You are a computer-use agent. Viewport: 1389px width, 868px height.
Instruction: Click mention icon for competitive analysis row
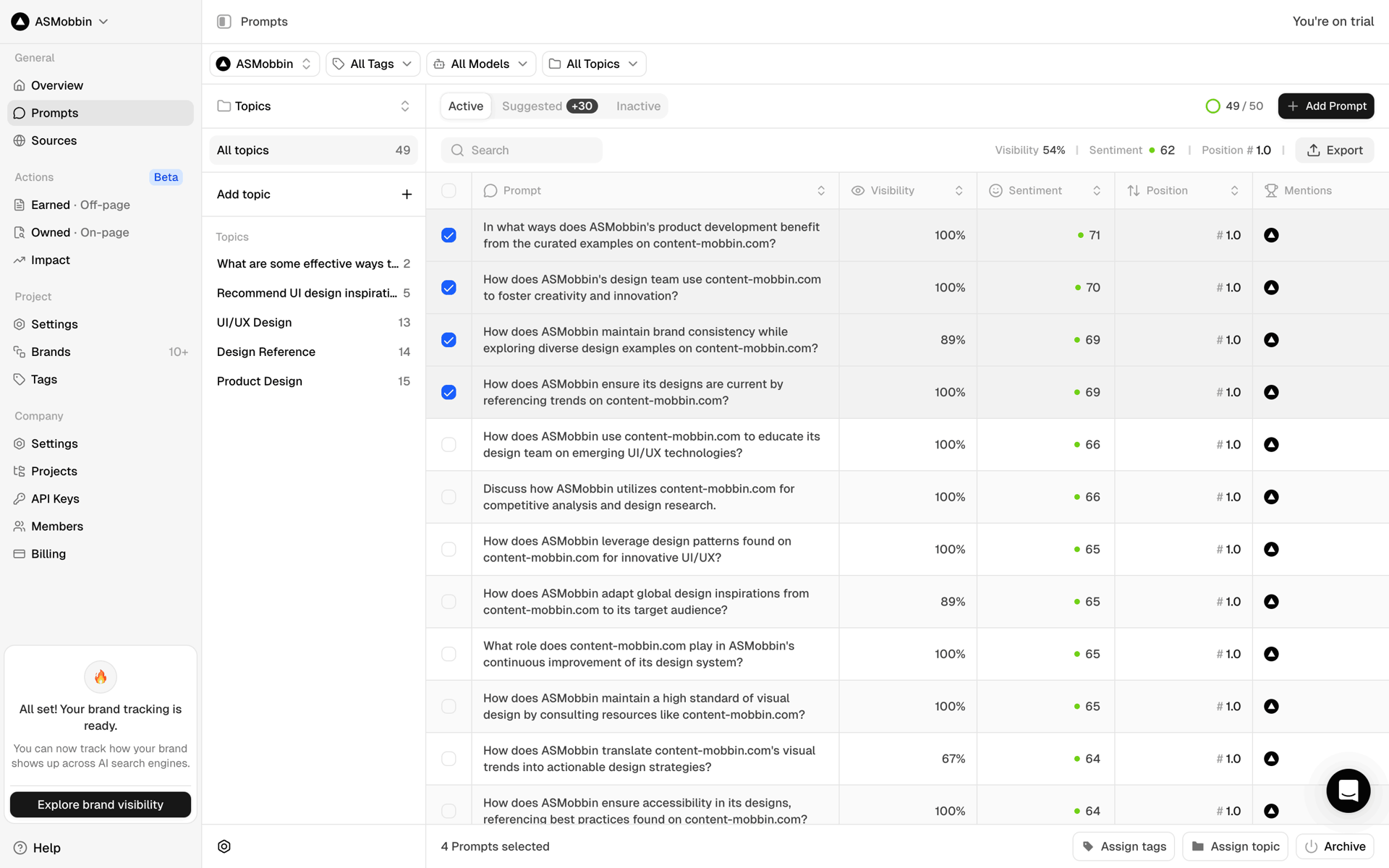[x=1271, y=497]
